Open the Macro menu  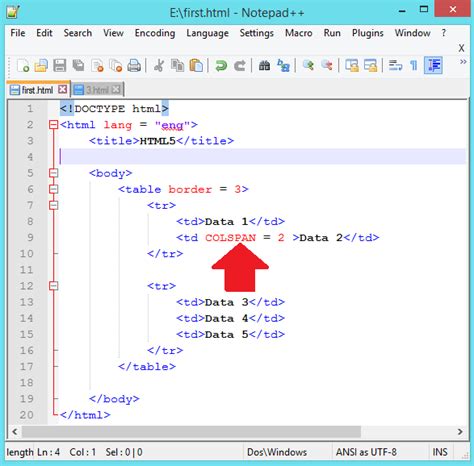pyautogui.click(x=299, y=33)
